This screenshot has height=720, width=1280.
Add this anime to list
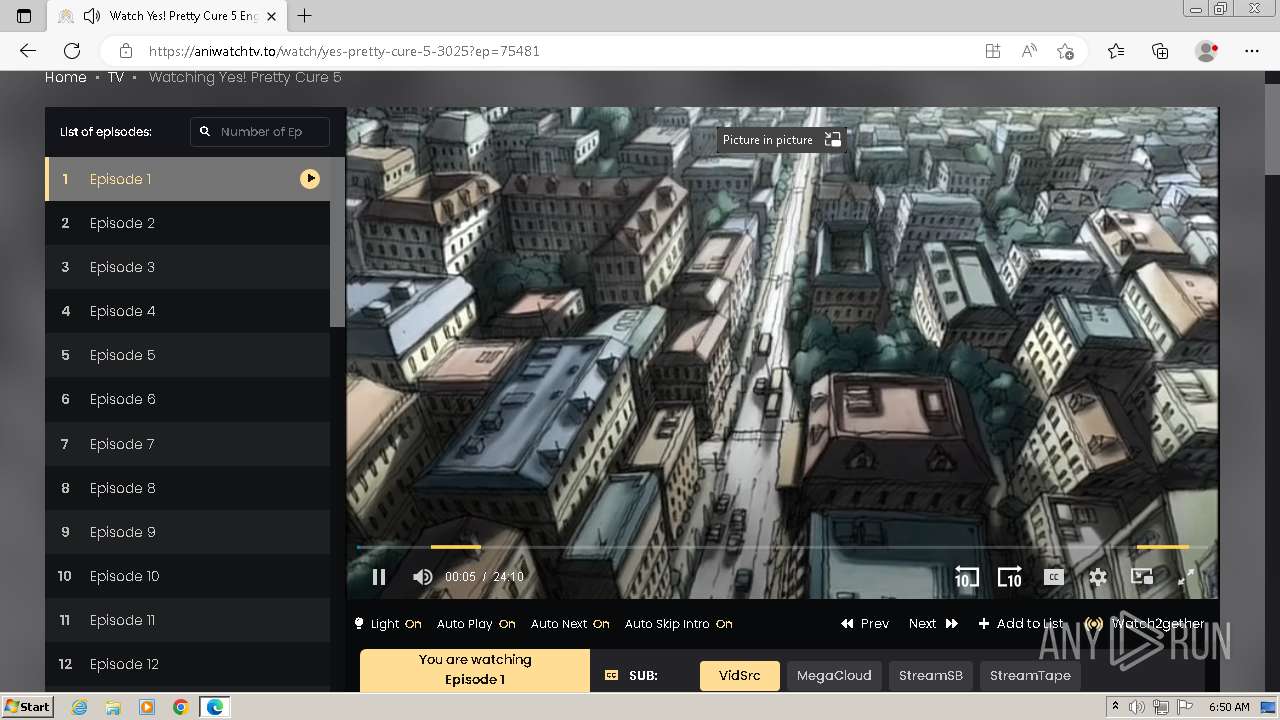(x=1021, y=624)
